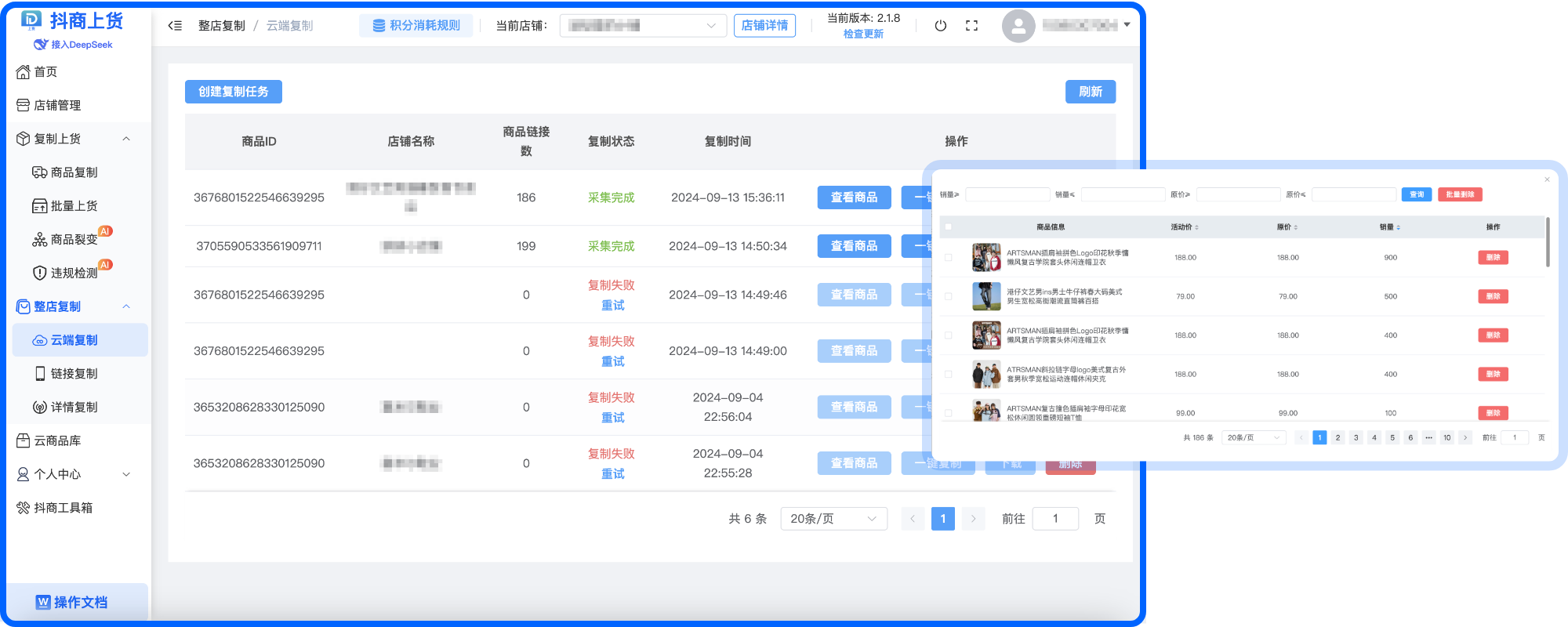This screenshot has height=627, width=1568.
Task: Click the 创建复制任务 button
Action: pyautogui.click(x=233, y=92)
